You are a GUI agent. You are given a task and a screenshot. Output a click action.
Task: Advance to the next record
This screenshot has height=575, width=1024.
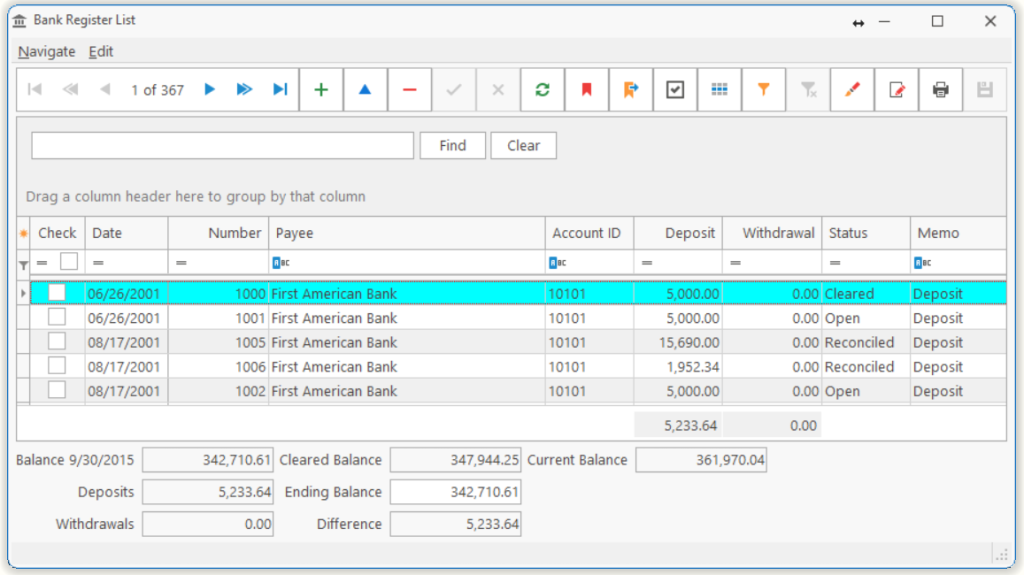tap(210, 90)
